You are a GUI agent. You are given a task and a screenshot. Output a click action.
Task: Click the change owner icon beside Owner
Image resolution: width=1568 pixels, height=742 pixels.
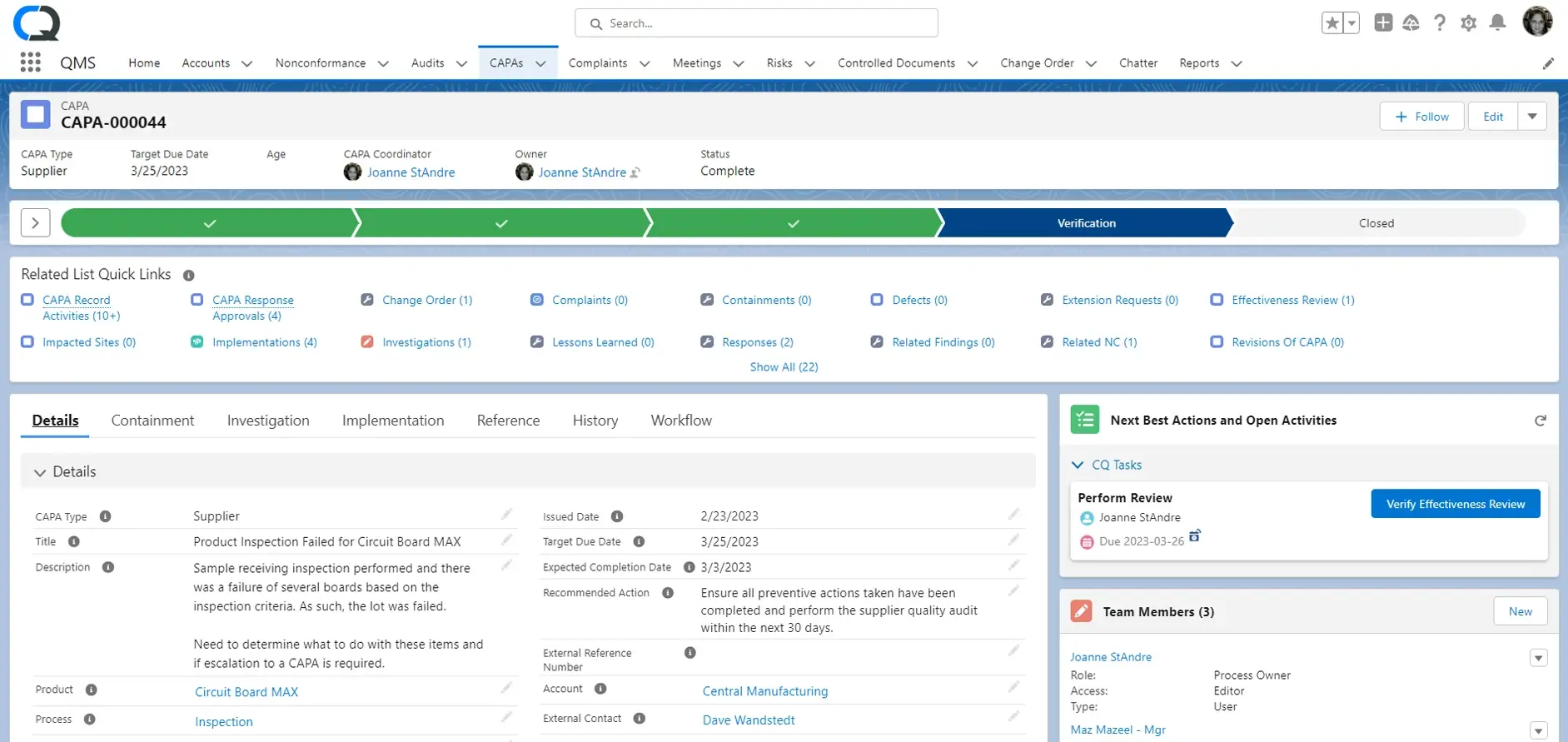pyautogui.click(x=635, y=172)
